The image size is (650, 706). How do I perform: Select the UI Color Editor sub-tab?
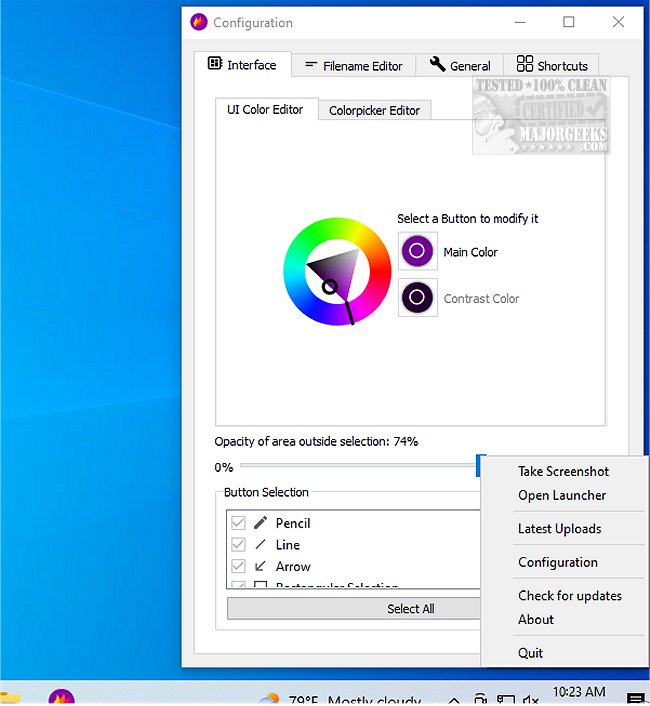point(266,109)
